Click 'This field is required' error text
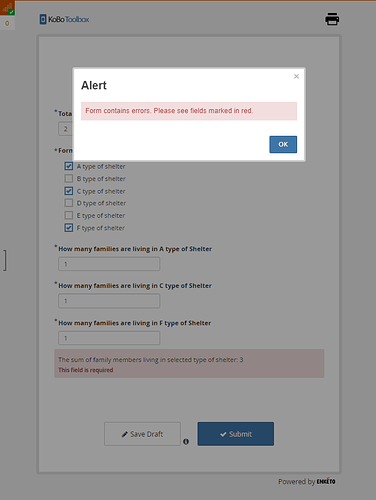Viewport: 376px width, 500px height. pyautogui.click(x=86, y=370)
